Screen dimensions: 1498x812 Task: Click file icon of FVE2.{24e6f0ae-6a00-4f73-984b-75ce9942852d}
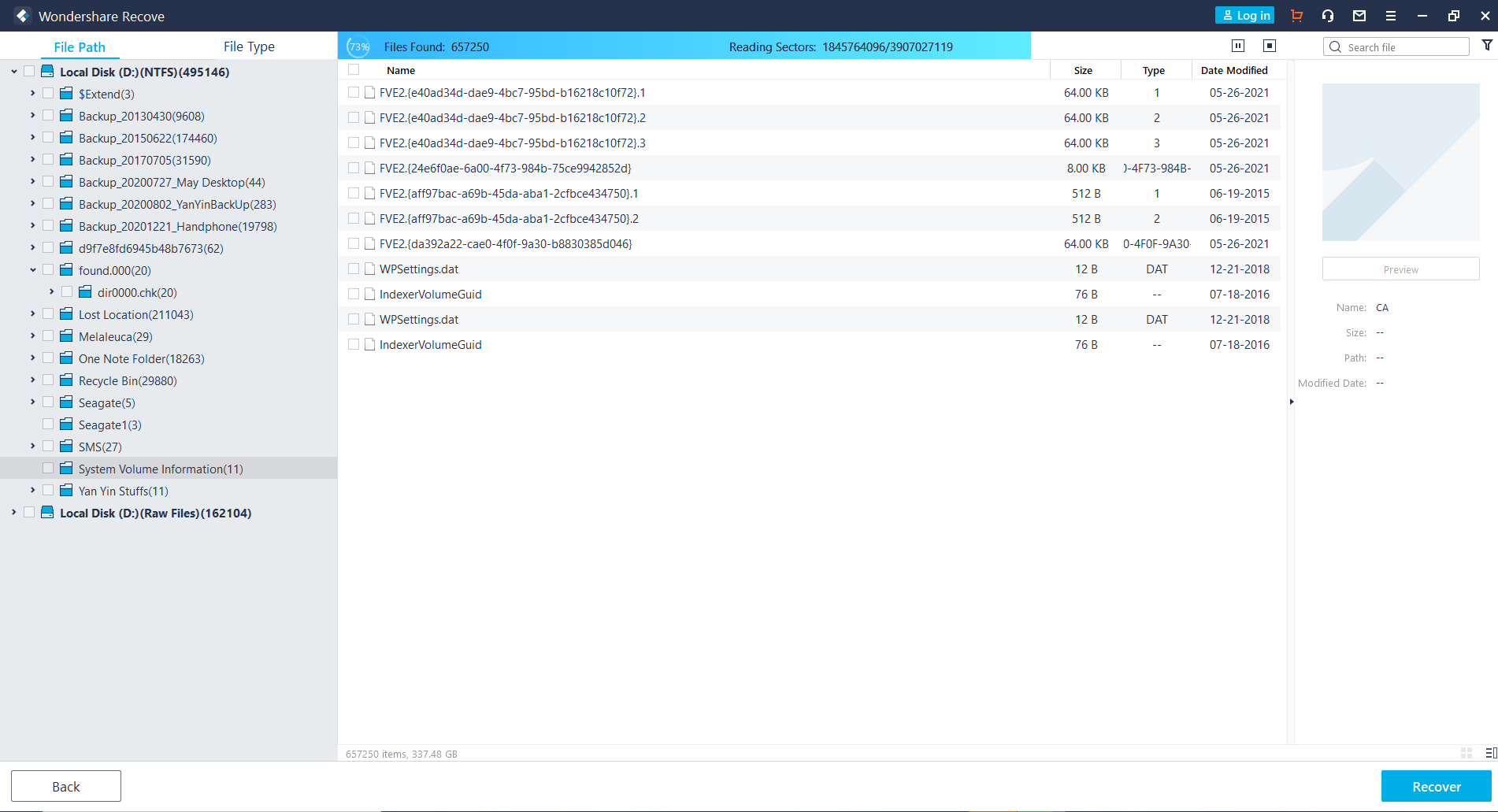[x=369, y=168]
